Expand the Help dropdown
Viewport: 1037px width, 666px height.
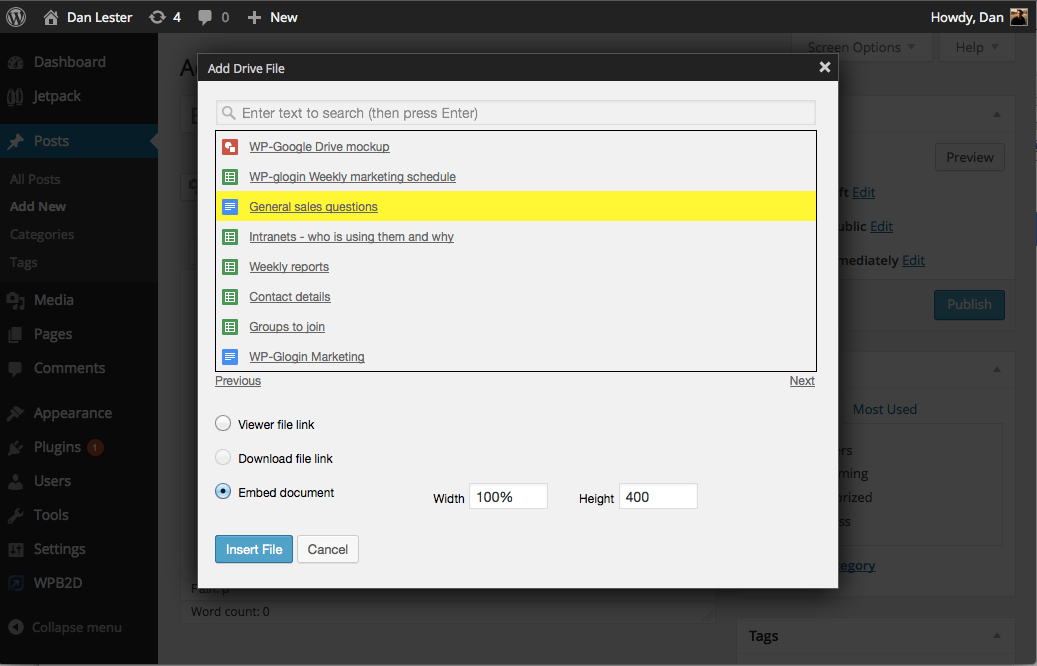click(x=975, y=46)
